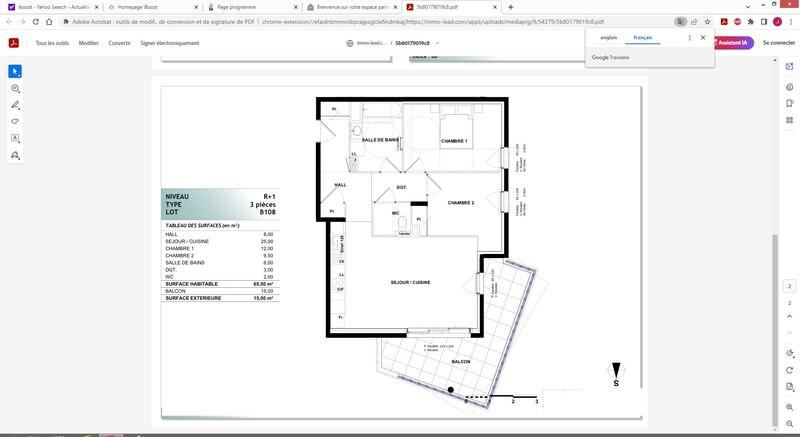Click the Se connecter link
The image size is (800, 437).
coord(778,43)
